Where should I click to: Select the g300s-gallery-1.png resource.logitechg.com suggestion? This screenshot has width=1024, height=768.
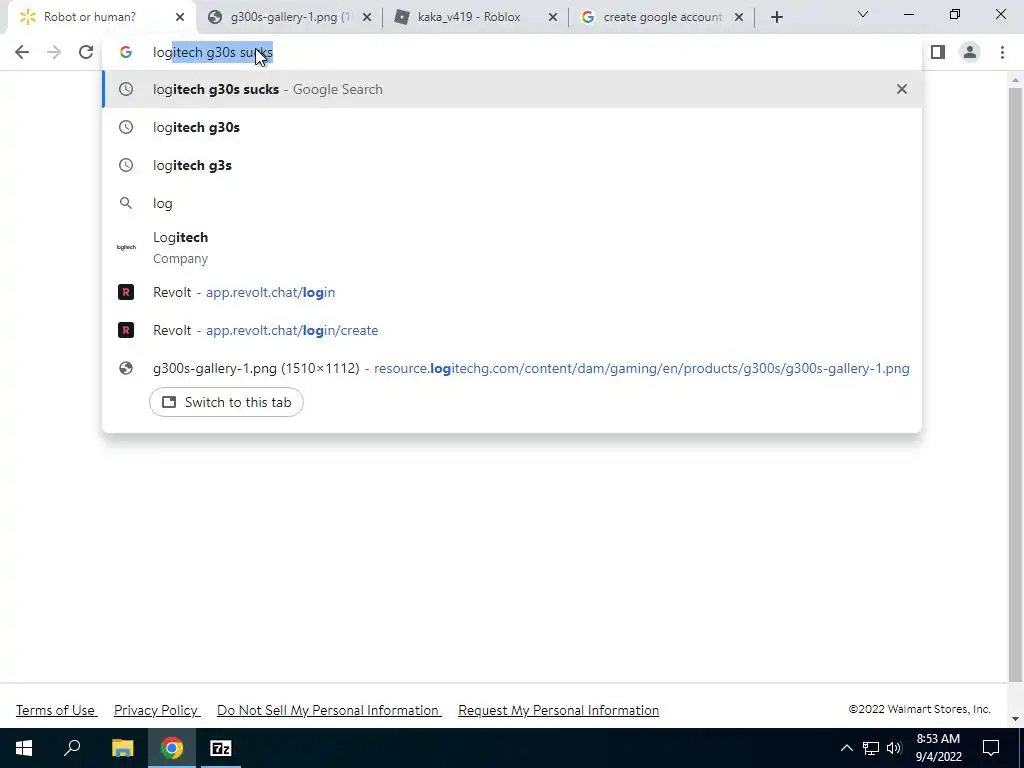click(512, 368)
